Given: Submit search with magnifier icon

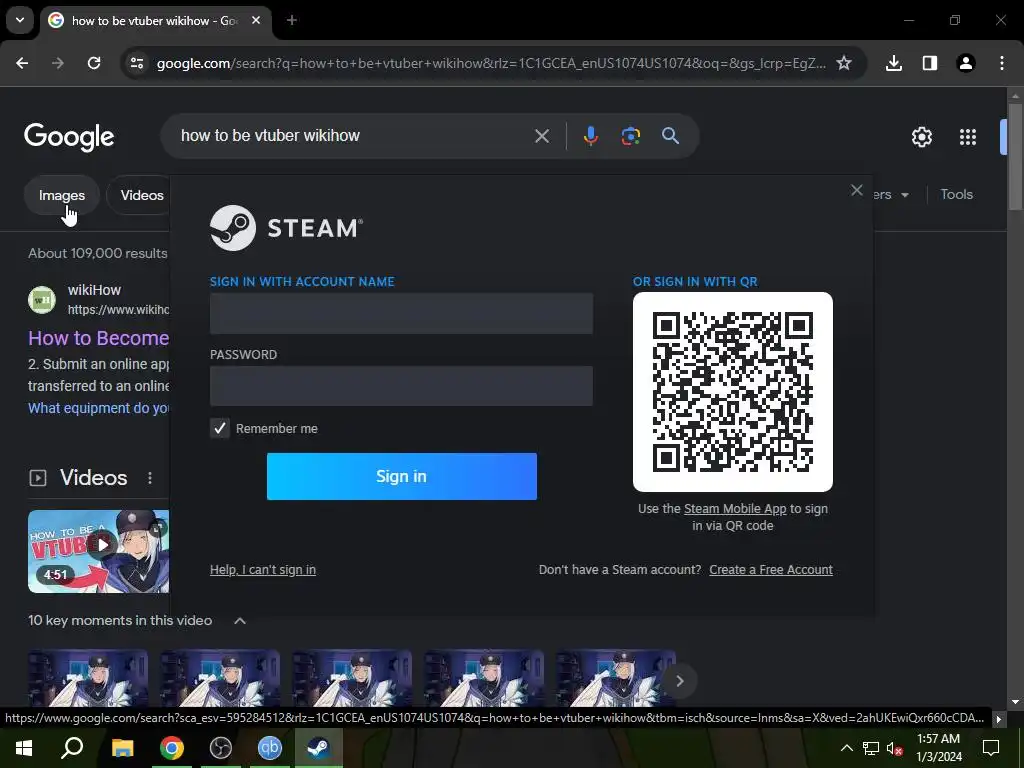Looking at the screenshot, I should 670,136.
